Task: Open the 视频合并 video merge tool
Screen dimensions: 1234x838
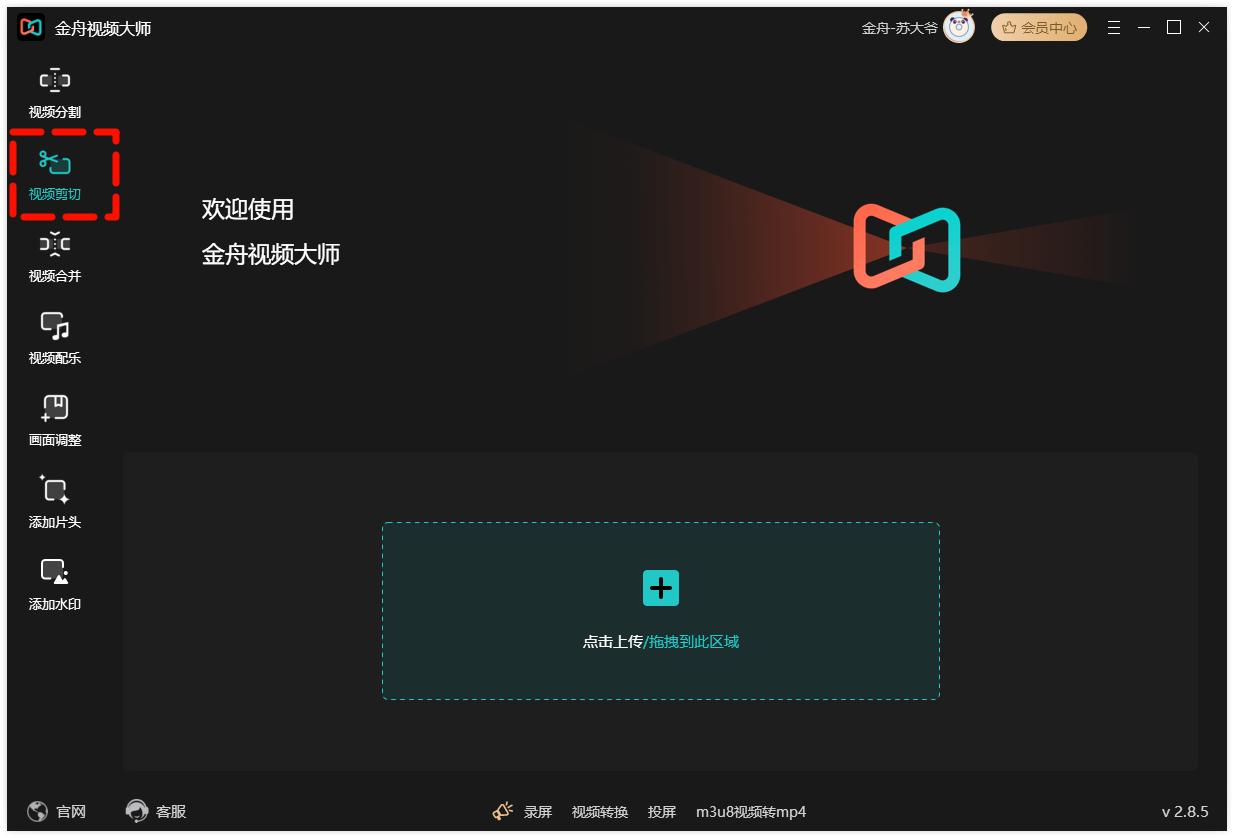Action: tap(55, 256)
